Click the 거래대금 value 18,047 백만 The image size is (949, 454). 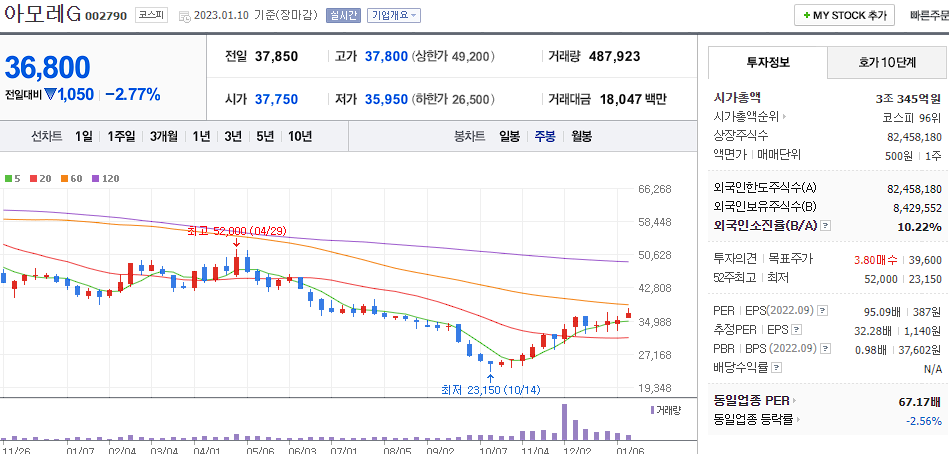point(633,99)
